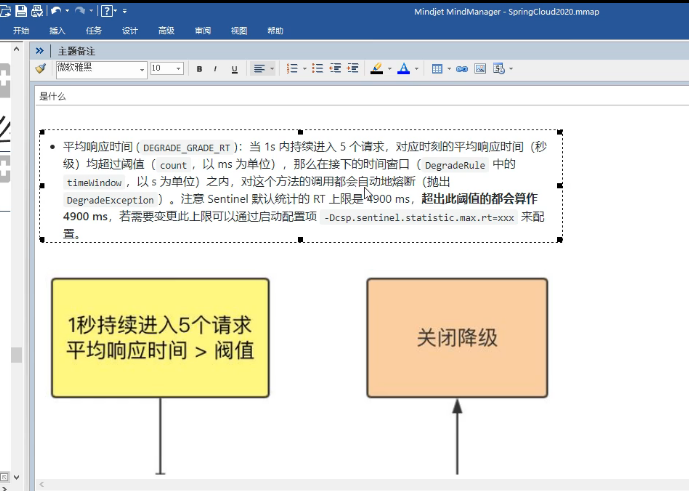Image resolution: width=689 pixels, height=491 pixels.
Task: Open the numbered list style dropdown arrow
Action: pos(305,69)
